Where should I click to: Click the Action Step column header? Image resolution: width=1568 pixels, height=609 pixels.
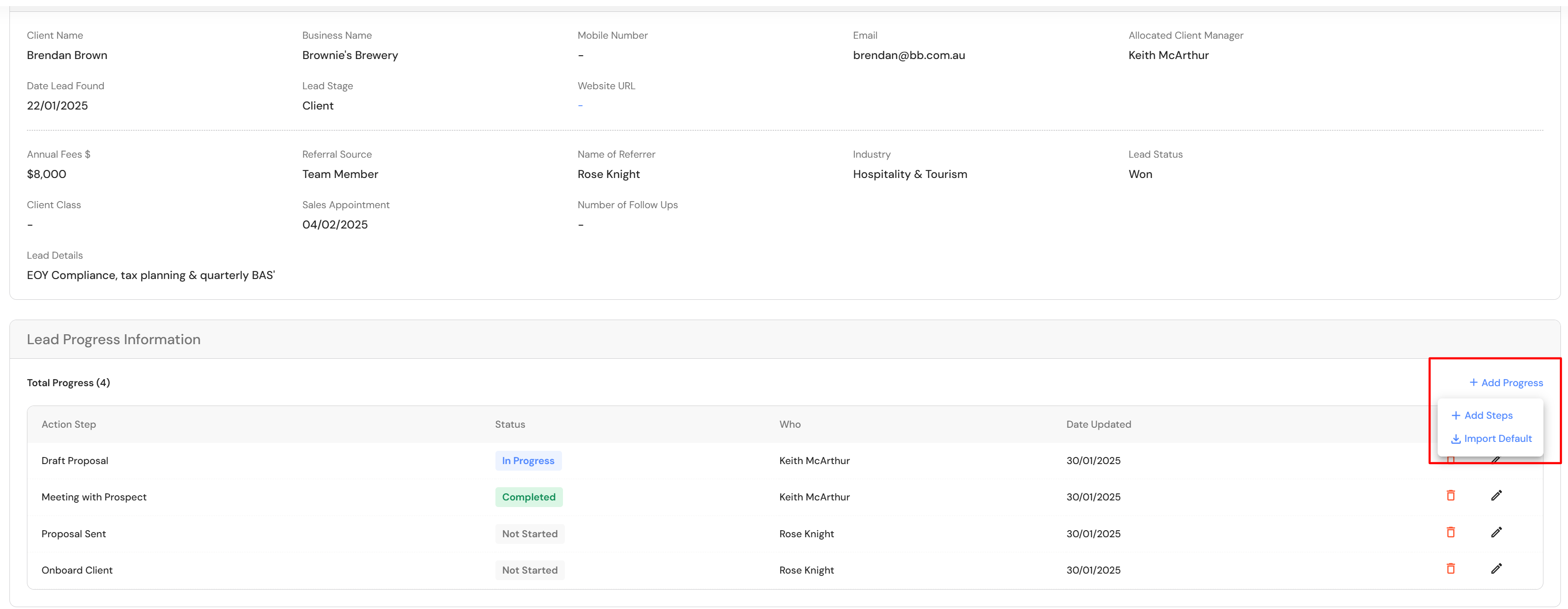click(69, 424)
